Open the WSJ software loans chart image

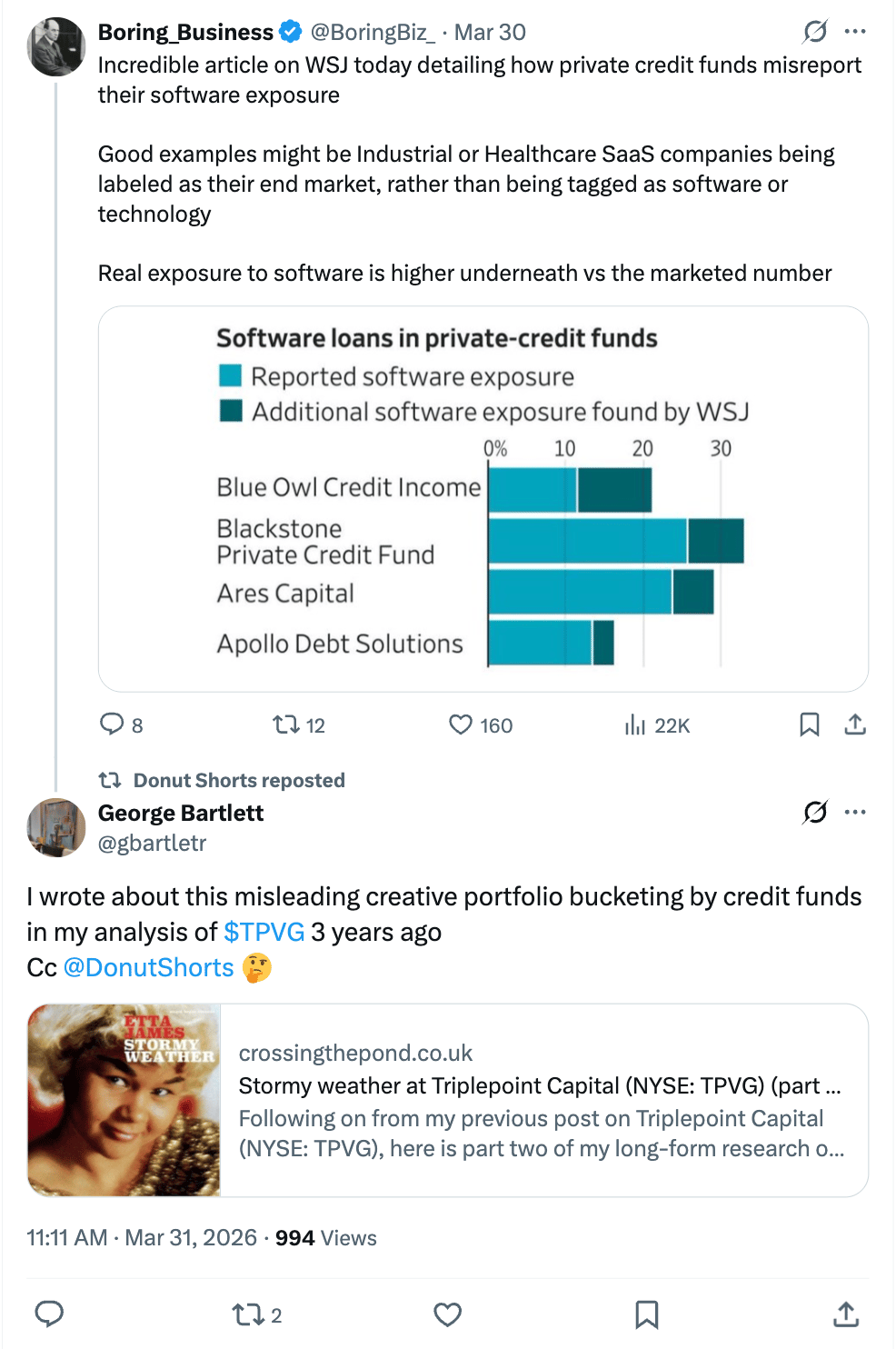(483, 499)
